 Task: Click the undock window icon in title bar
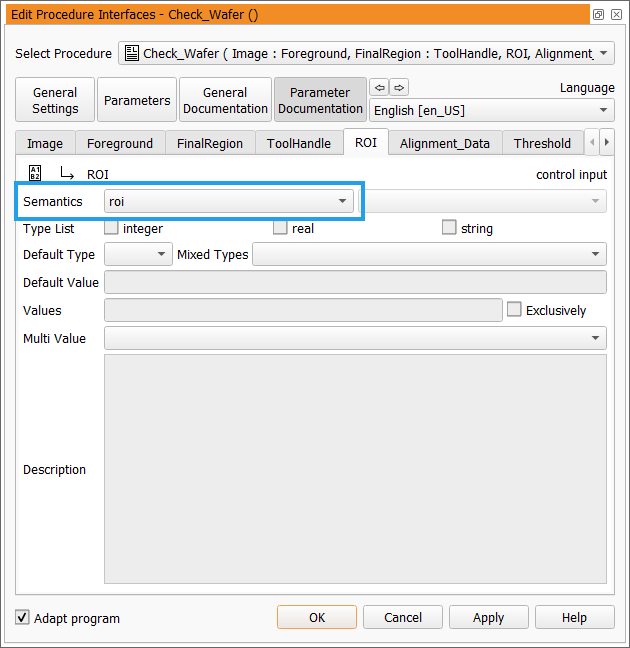[598, 15]
